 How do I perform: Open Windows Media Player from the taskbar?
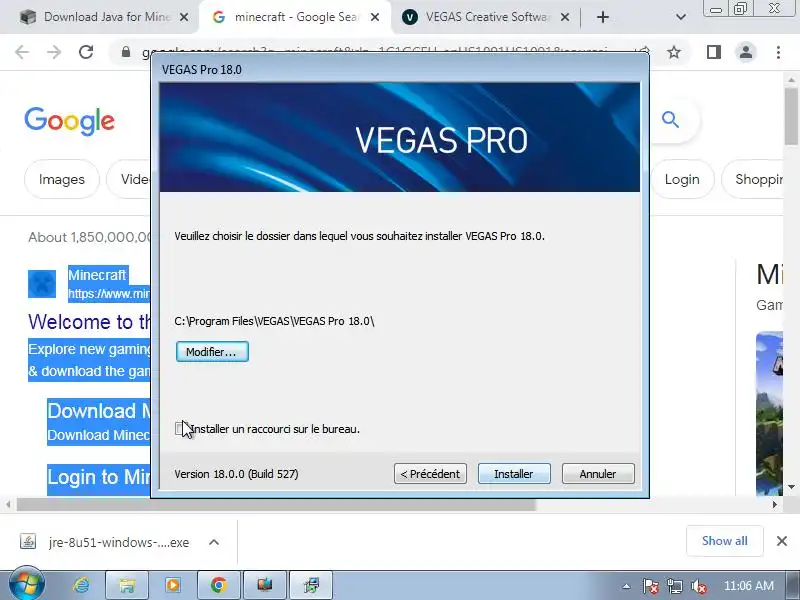pyautogui.click(x=172, y=585)
